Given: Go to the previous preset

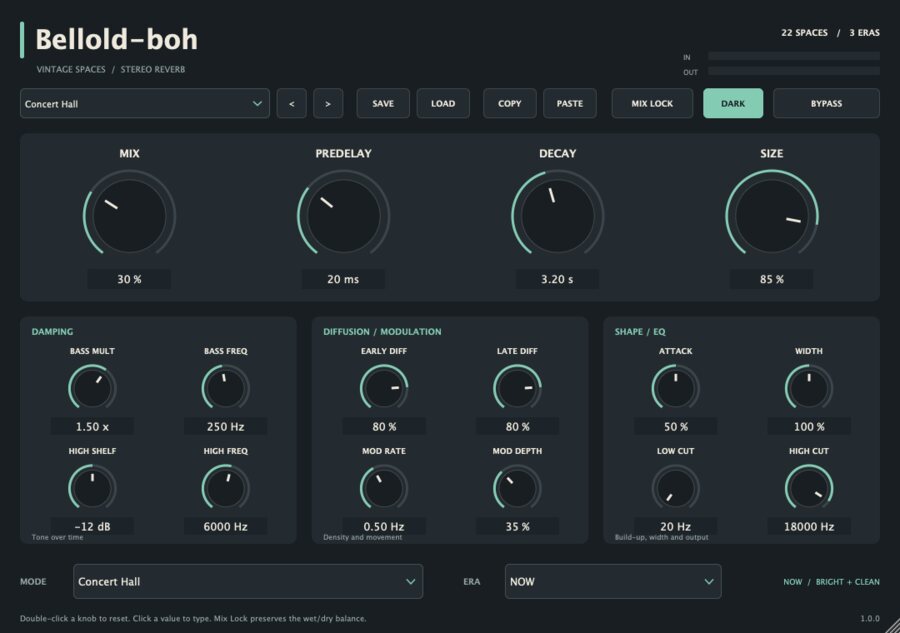Looking at the screenshot, I should [x=292, y=103].
